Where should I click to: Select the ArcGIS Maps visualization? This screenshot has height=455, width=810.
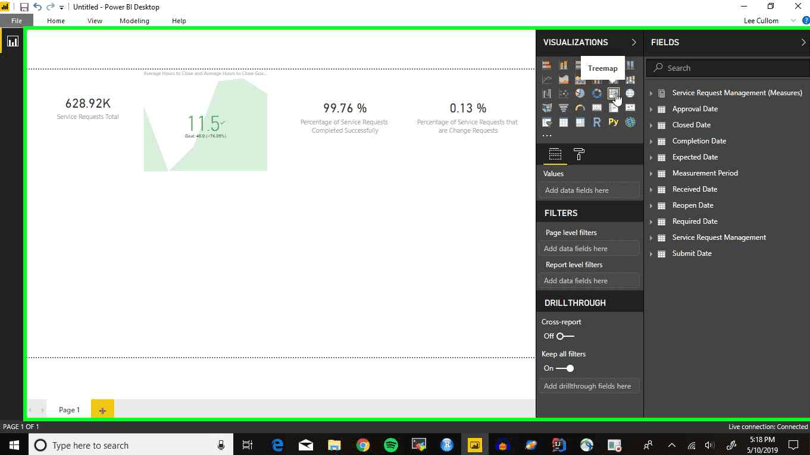(x=630, y=122)
